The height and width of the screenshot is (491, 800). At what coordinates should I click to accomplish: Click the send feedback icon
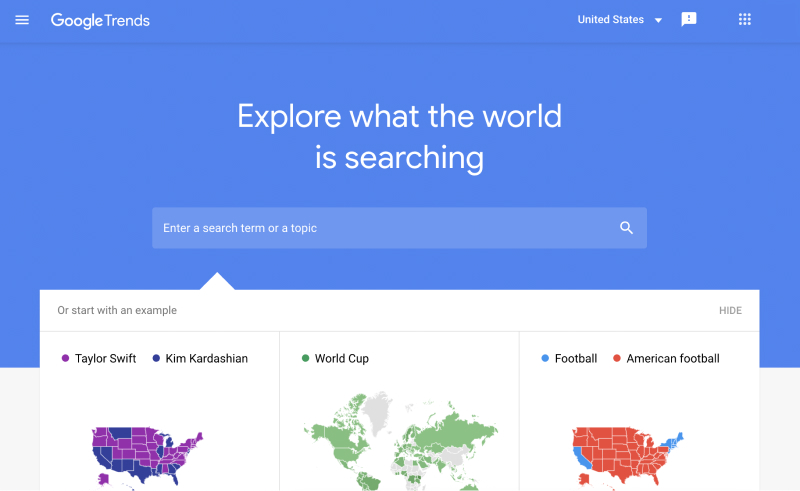(x=688, y=20)
